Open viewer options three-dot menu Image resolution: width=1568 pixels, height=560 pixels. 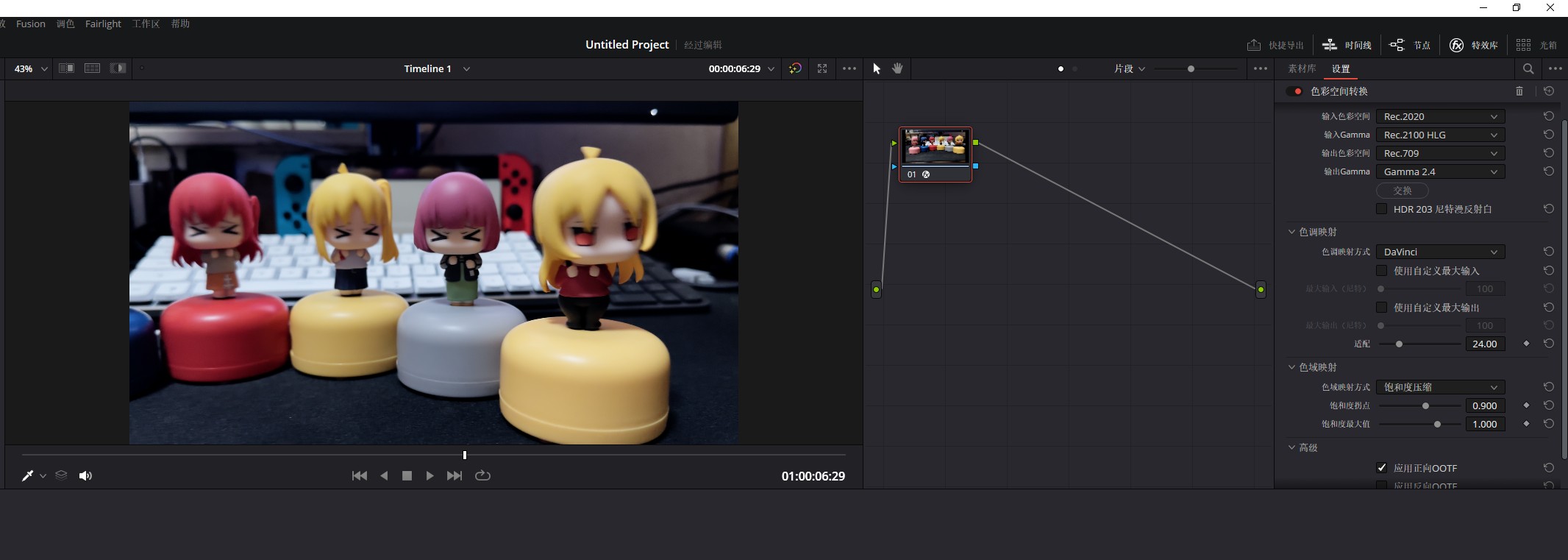(x=849, y=68)
